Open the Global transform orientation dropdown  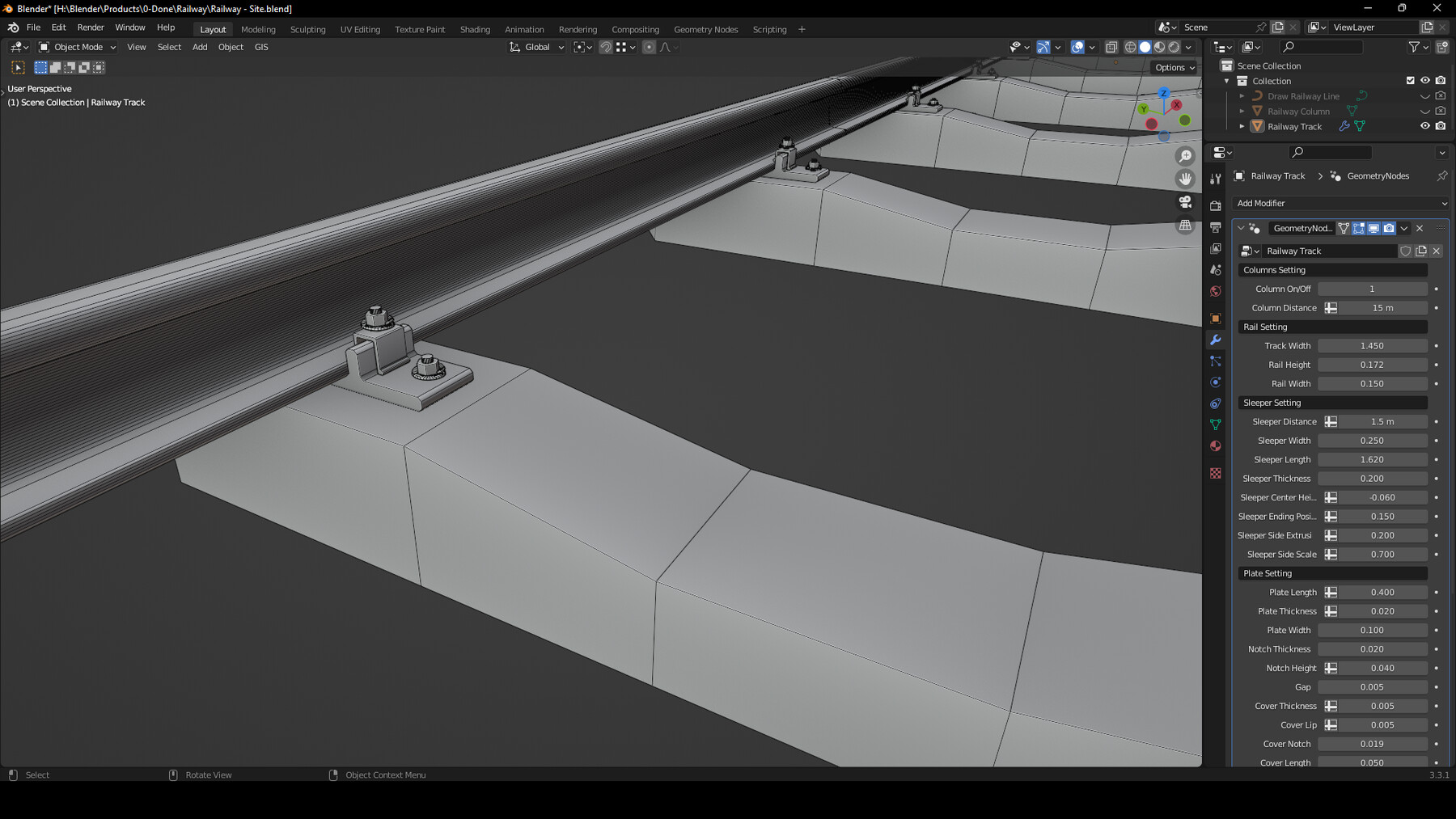point(535,47)
